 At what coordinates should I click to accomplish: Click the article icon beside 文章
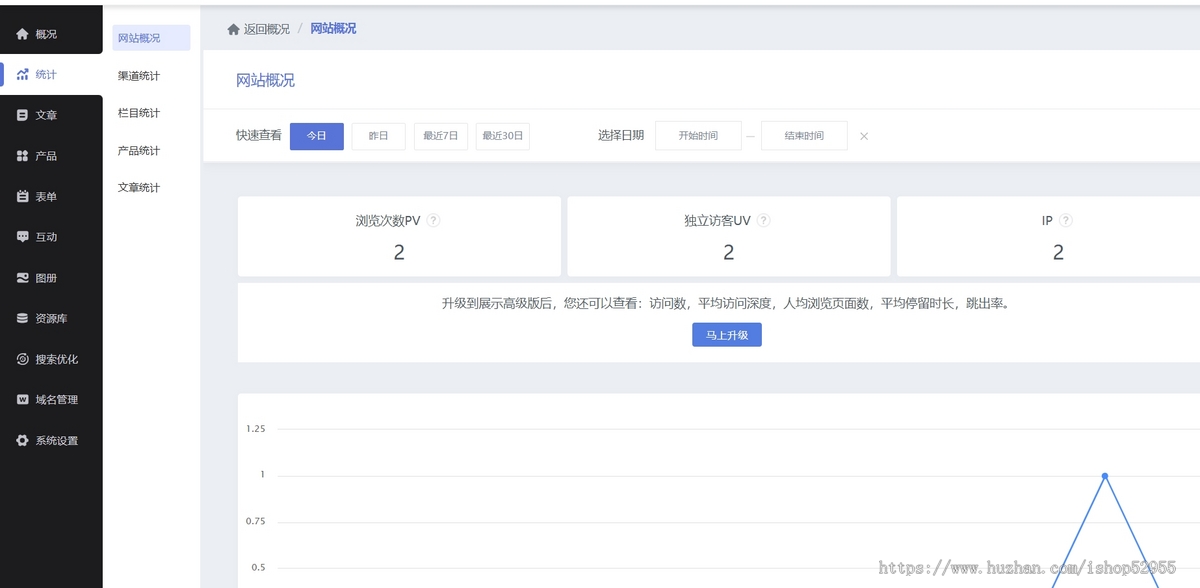click(x=22, y=115)
